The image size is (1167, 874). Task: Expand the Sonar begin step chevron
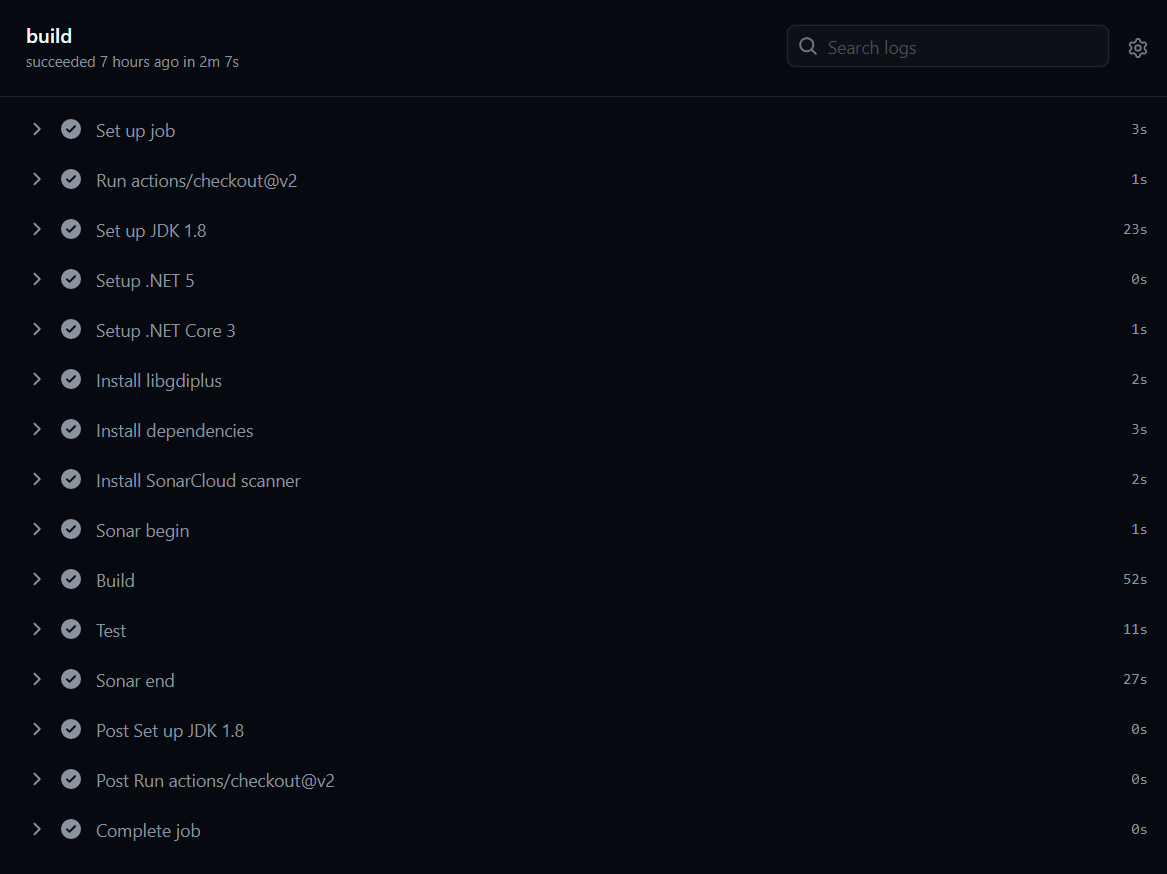tap(36, 529)
